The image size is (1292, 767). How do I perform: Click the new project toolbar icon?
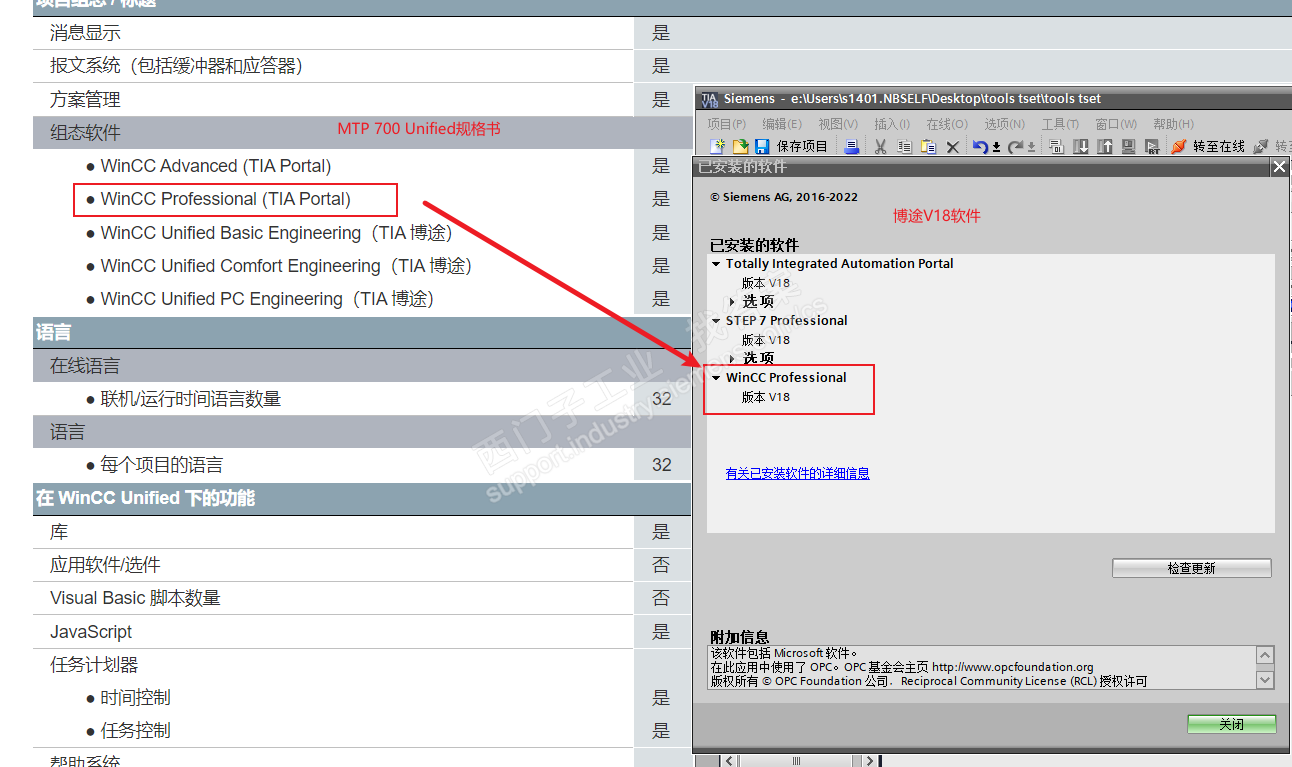click(718, 147)
